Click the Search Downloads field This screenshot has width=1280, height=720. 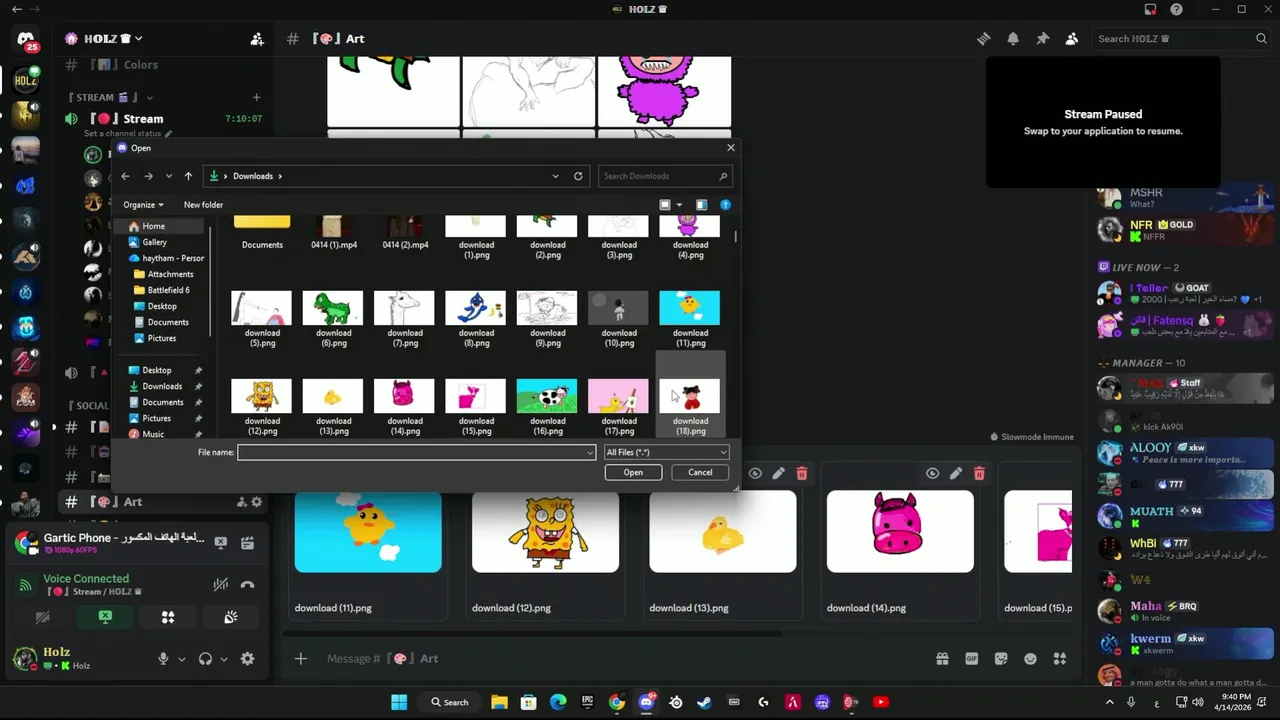click(665, 176)
